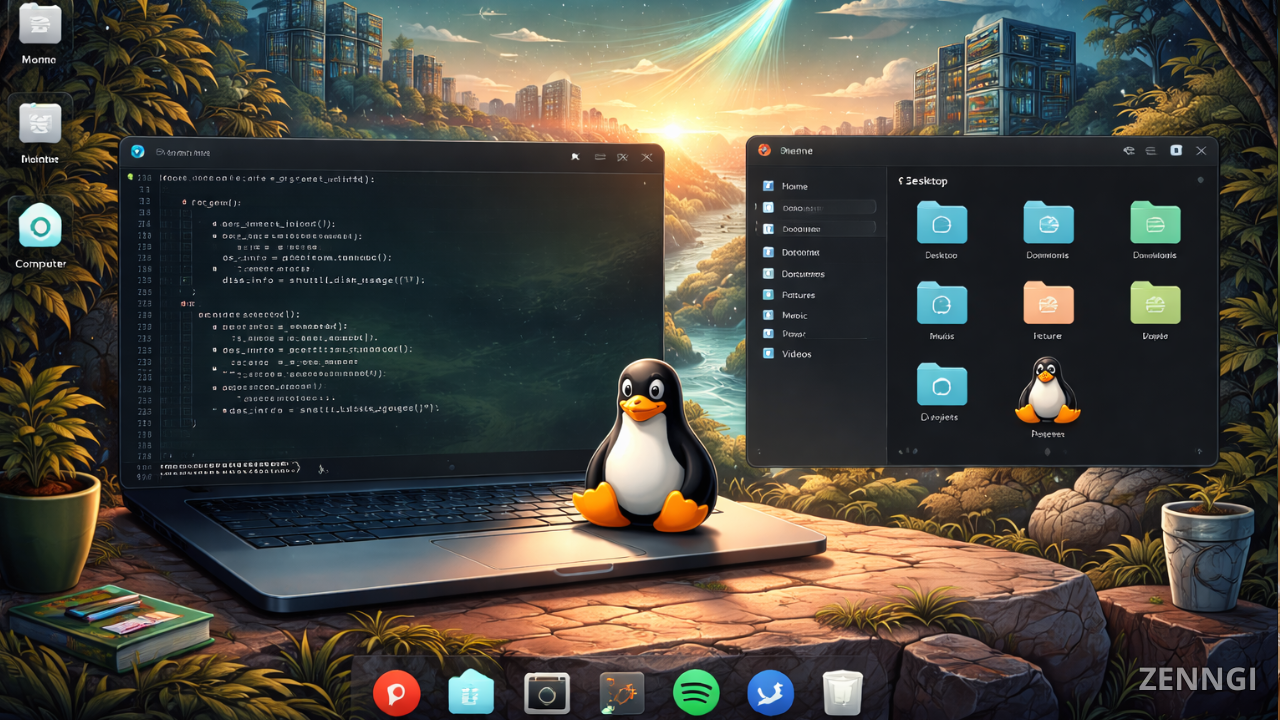Launch the camera screenshot app in dock
The height and width of the screenshot is (720, 1280).
pos(547,692)
